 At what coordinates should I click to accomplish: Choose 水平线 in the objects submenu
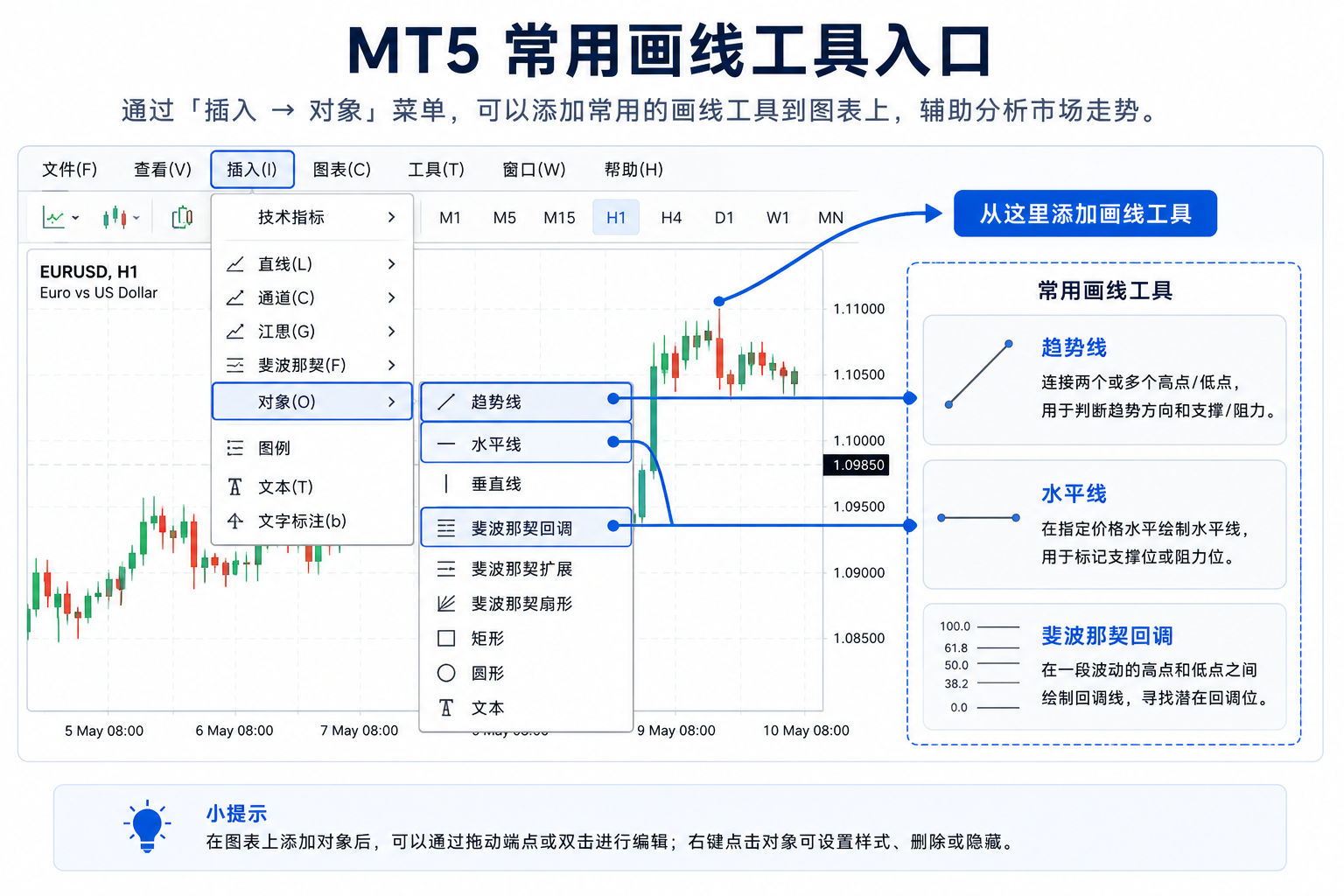pos(526,444)
